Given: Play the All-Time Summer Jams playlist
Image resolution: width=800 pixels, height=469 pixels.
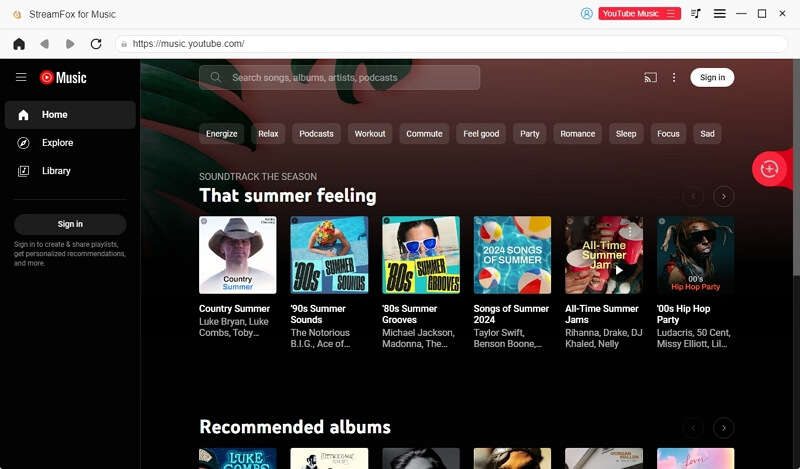Looking at the screenshot, I should click(x=619, y=270).
